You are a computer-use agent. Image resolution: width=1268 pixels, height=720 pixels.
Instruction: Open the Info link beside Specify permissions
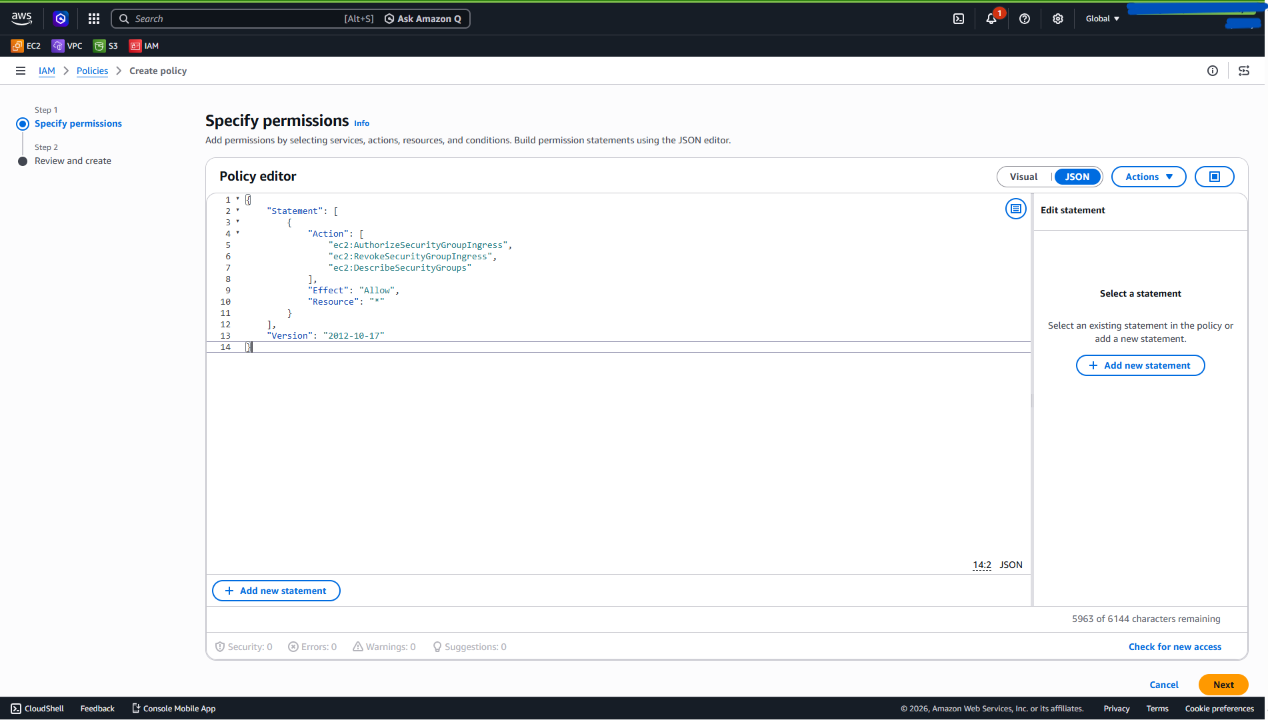pyautogui.click(x=361, y=123)
